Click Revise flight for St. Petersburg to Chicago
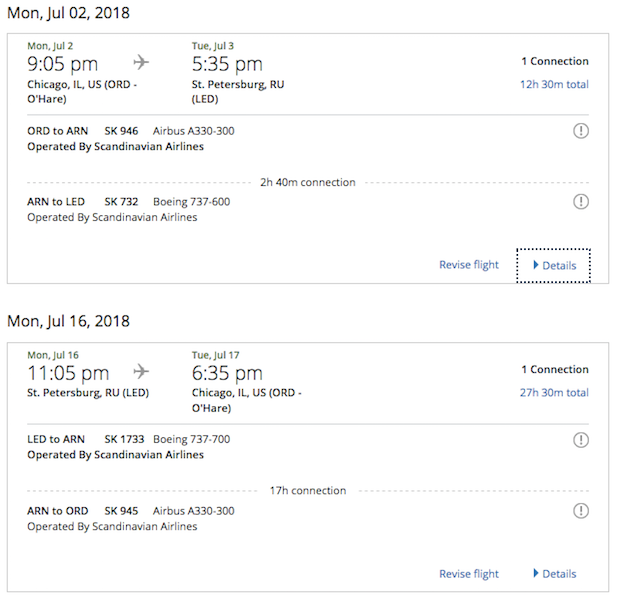The height and width of the screenshot is (600, 617). click(469, 574)
